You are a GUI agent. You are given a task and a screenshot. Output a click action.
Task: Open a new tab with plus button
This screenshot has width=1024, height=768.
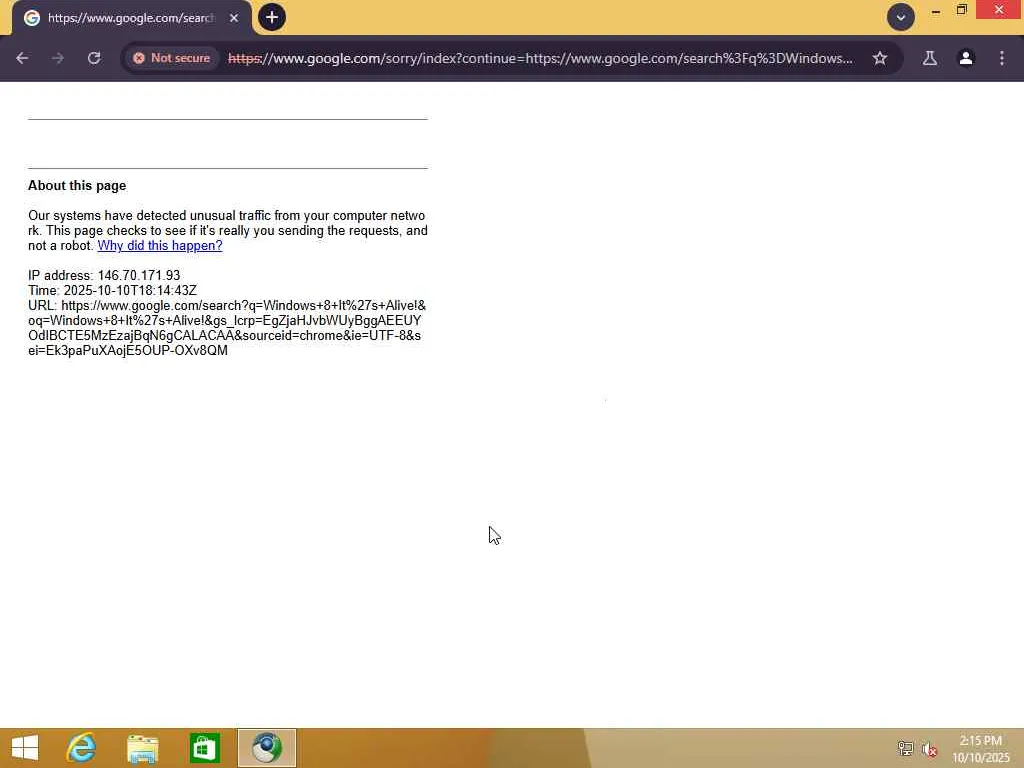click(x=272, y=17)
